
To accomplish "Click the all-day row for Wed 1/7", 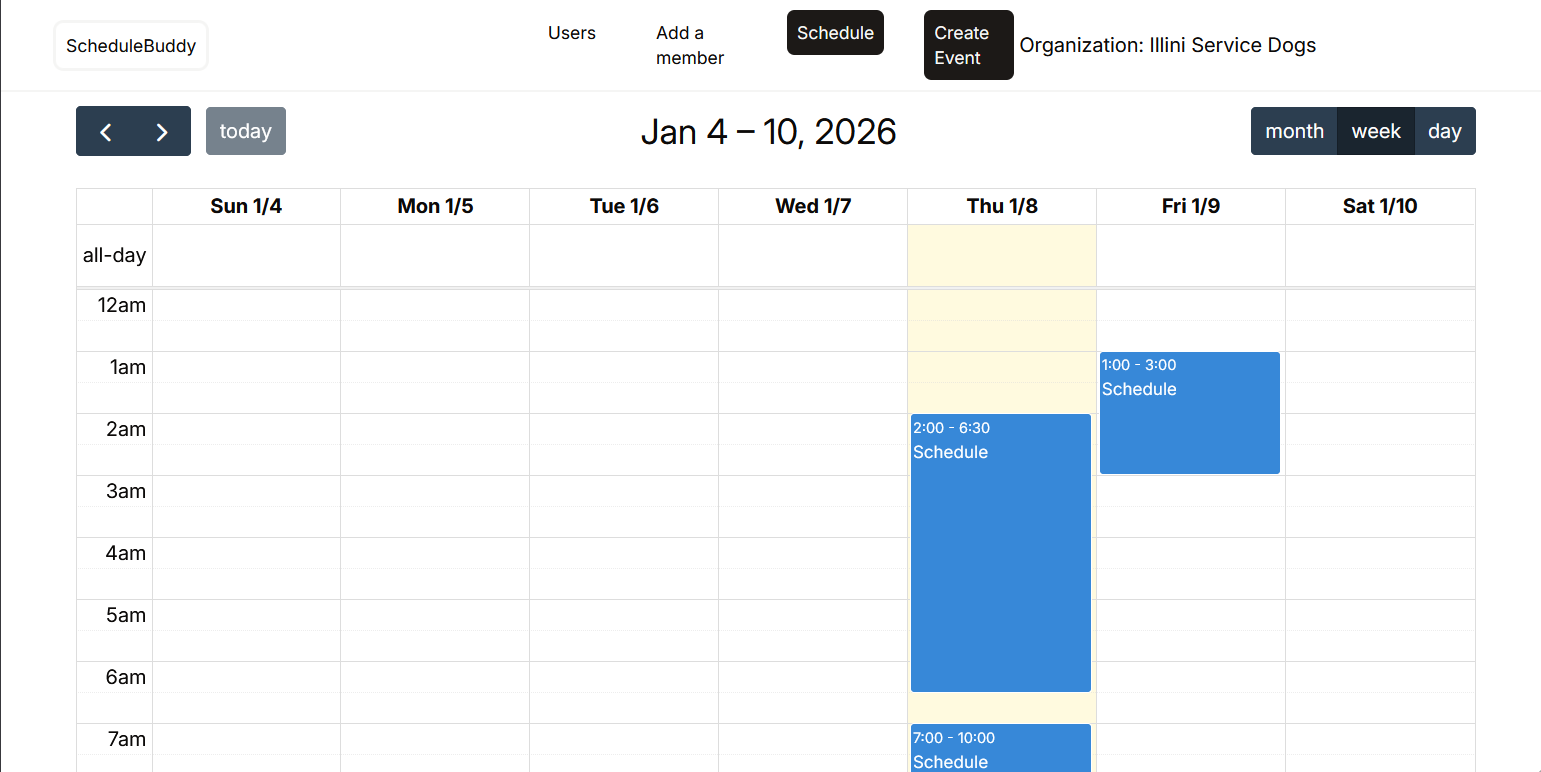I will [x=813, y=255].
